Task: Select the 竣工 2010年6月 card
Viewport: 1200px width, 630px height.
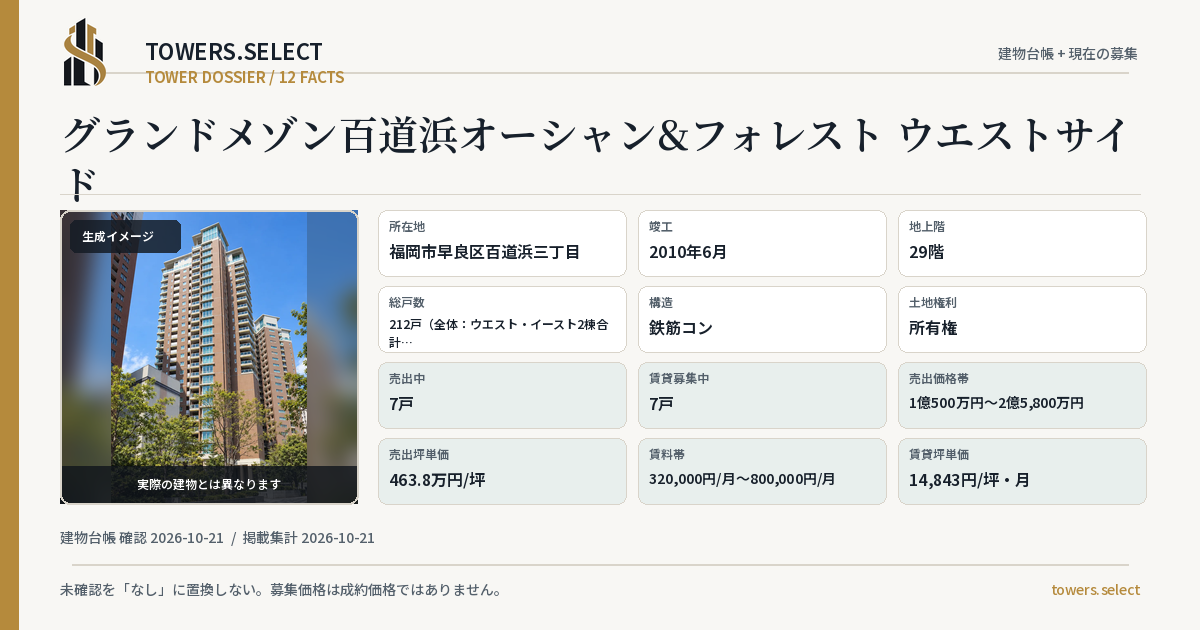Action: 762,243
